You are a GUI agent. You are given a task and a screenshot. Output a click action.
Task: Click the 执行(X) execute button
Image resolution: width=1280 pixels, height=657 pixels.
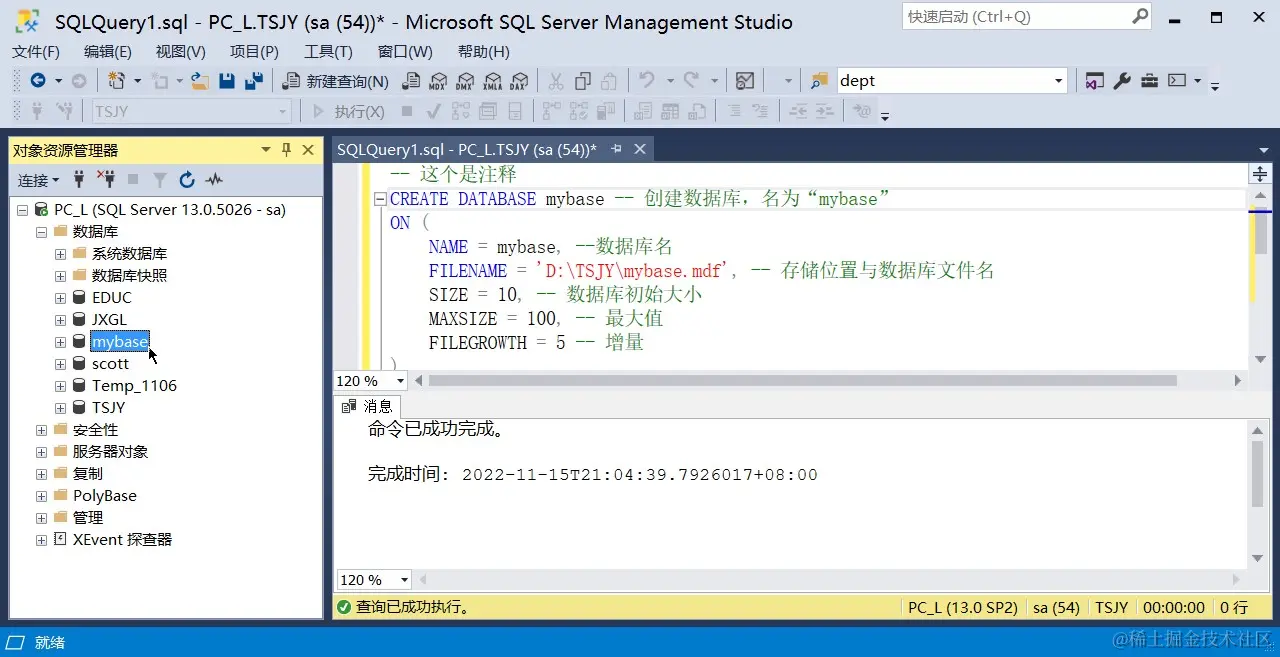click(x=349, y=111)
